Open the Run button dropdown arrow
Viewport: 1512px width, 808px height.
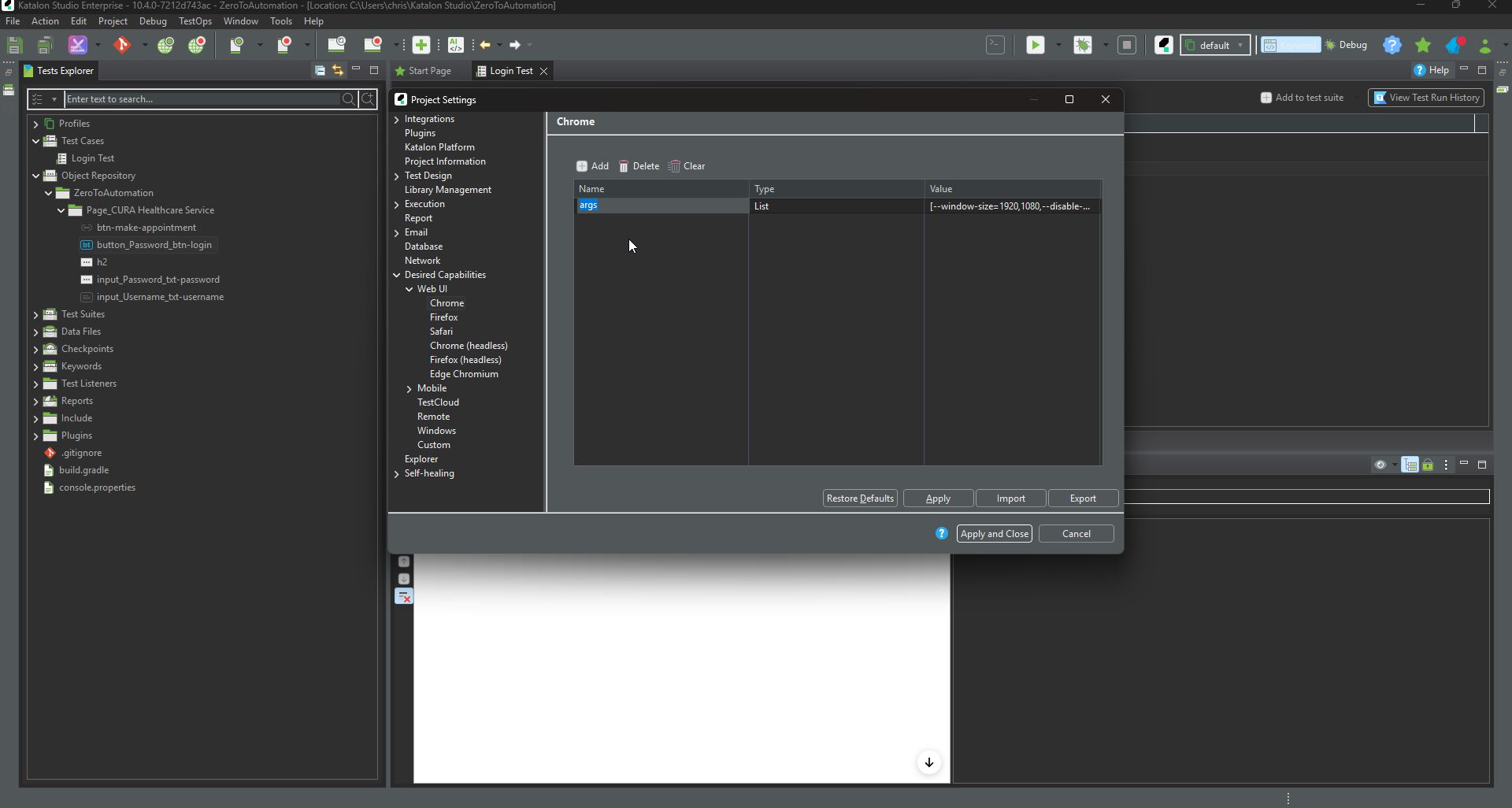click(x=1058, y=45)
